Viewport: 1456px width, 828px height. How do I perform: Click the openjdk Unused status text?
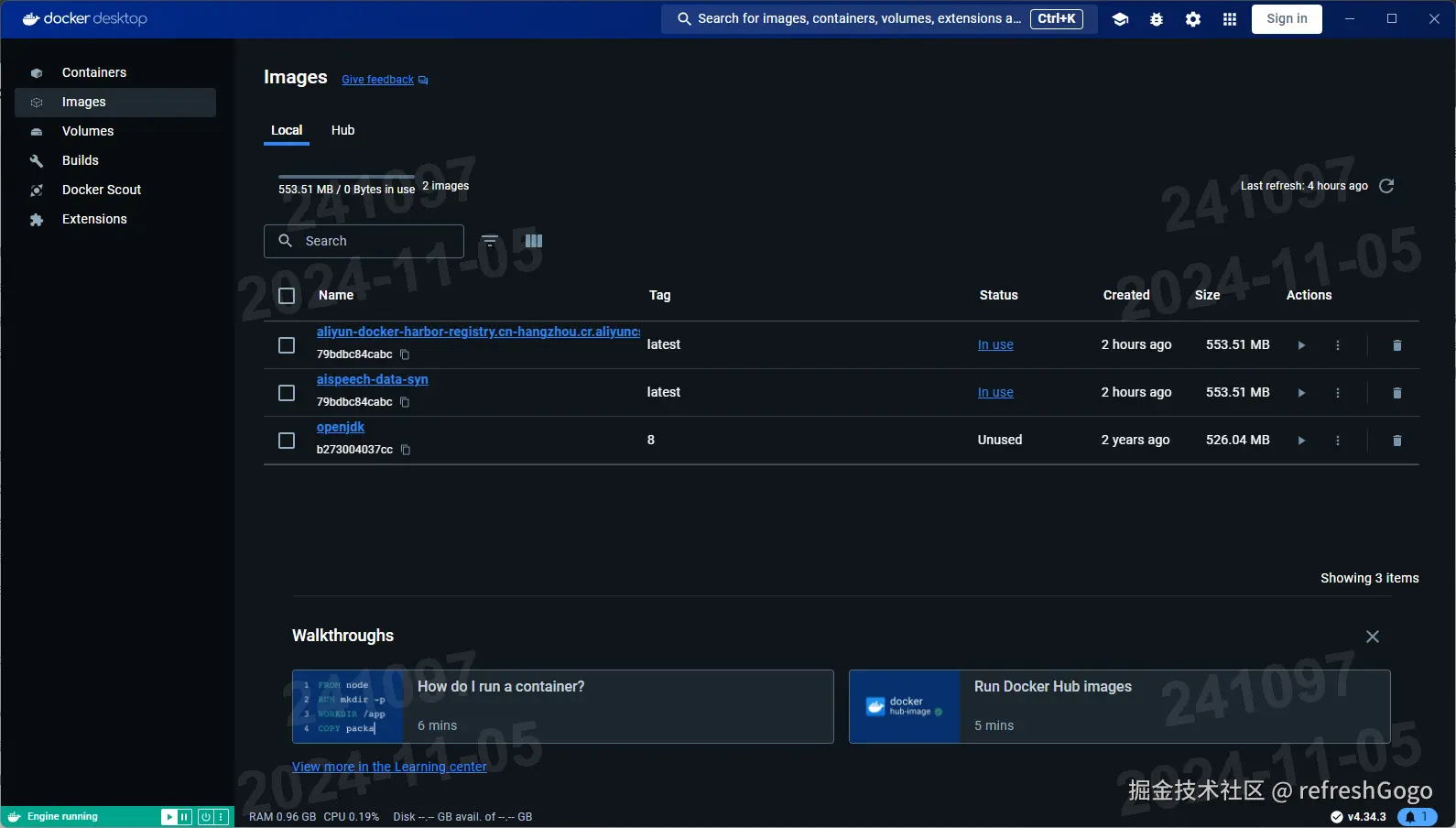pos(999,440)
